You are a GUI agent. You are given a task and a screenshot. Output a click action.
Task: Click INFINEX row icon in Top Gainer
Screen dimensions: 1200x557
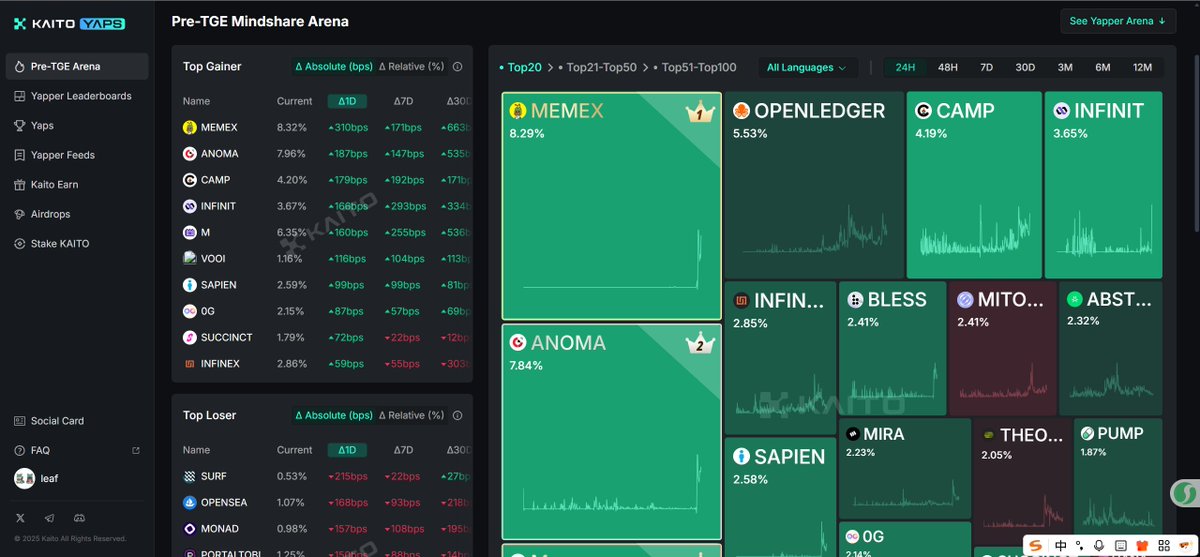click(x=190, y=364)
